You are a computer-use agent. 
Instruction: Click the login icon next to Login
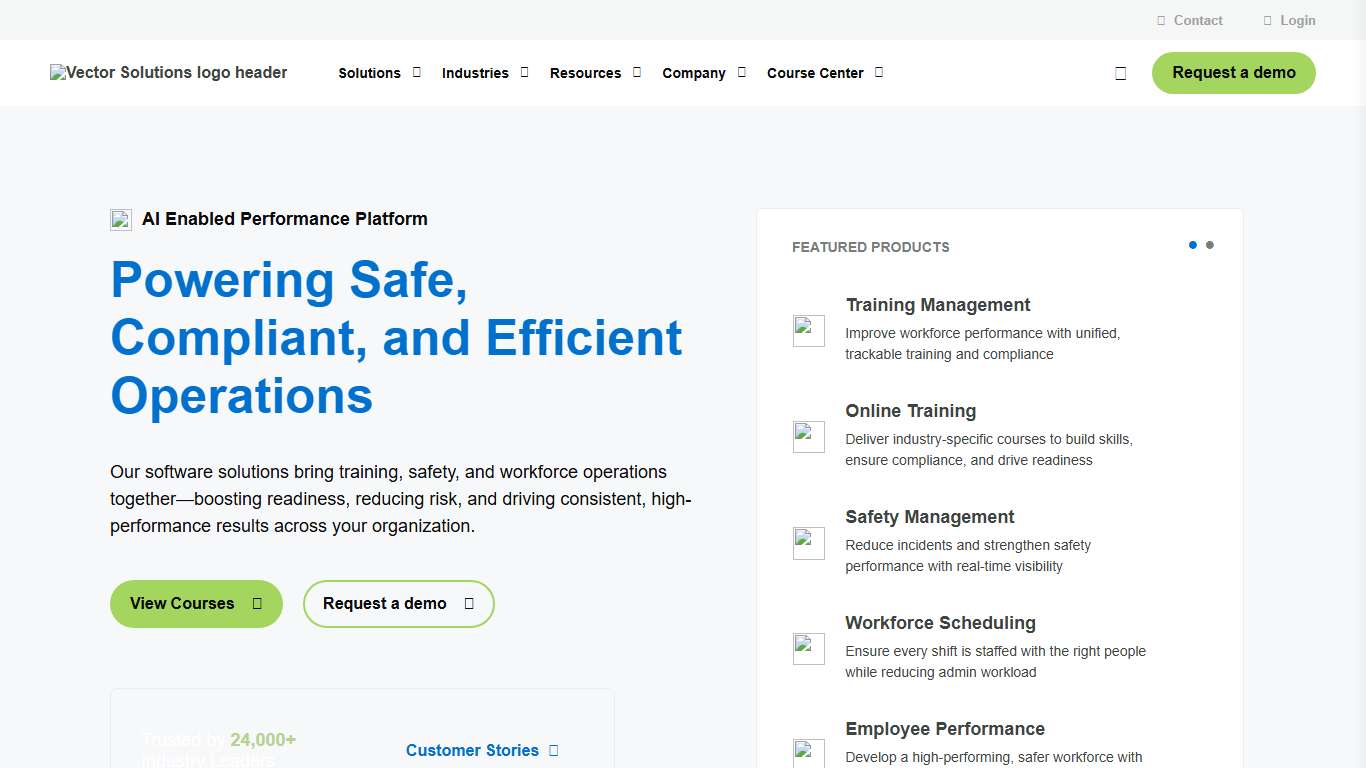(x=1266, y=20)
